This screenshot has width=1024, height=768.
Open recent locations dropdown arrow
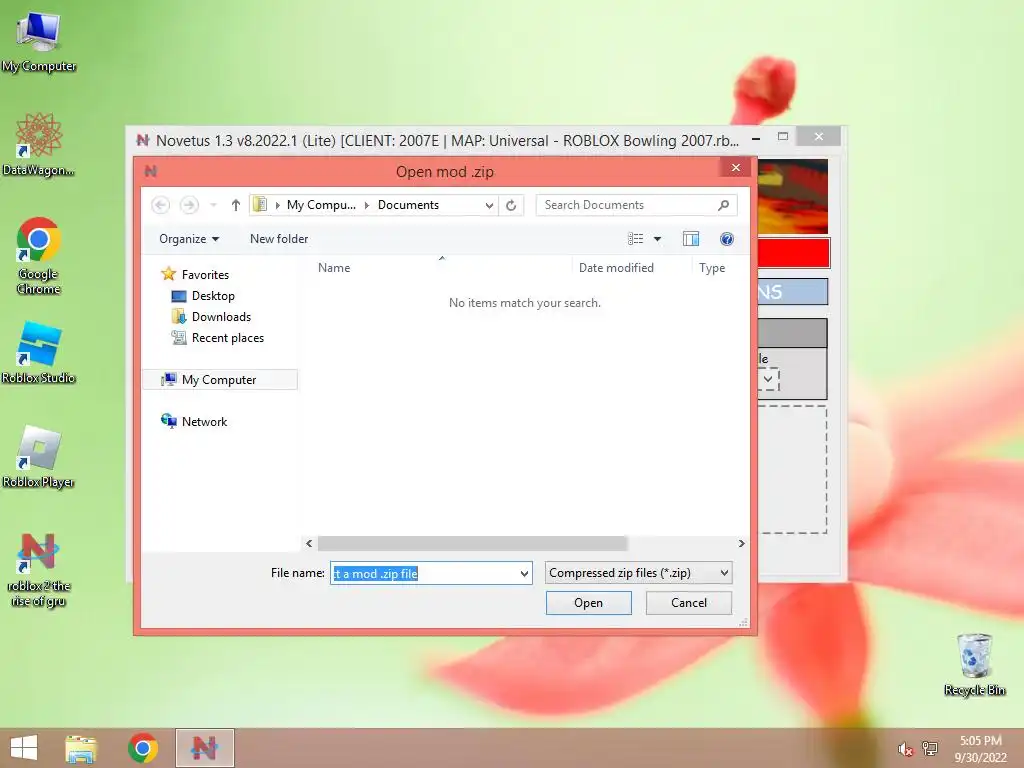(x=213, y=205)
